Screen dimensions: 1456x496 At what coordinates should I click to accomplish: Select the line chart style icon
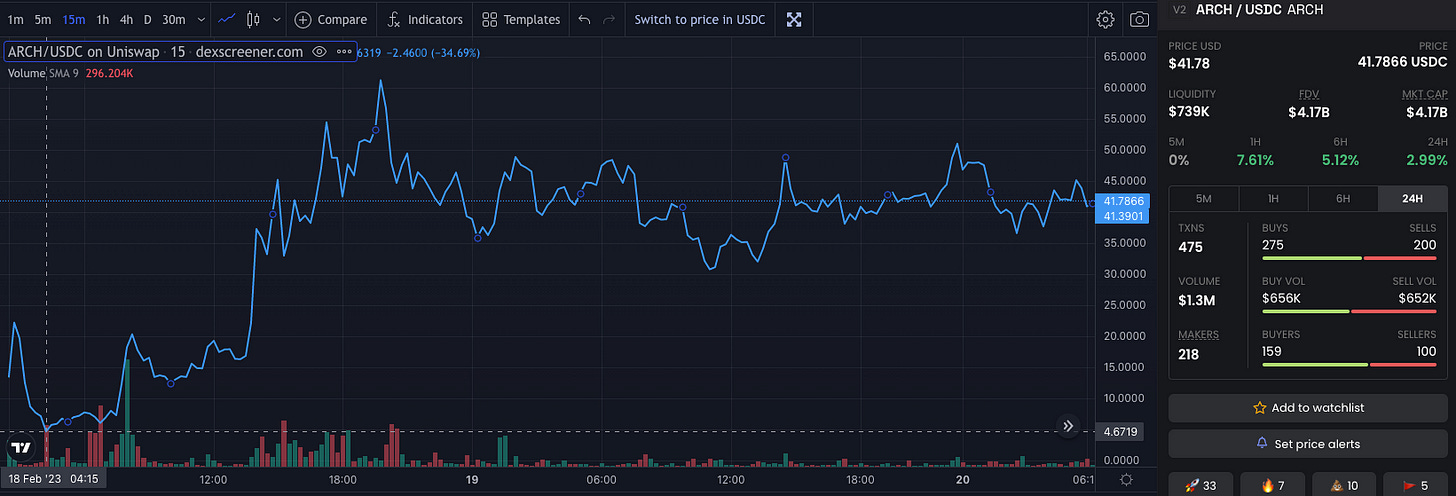click(x=228, y=19)
